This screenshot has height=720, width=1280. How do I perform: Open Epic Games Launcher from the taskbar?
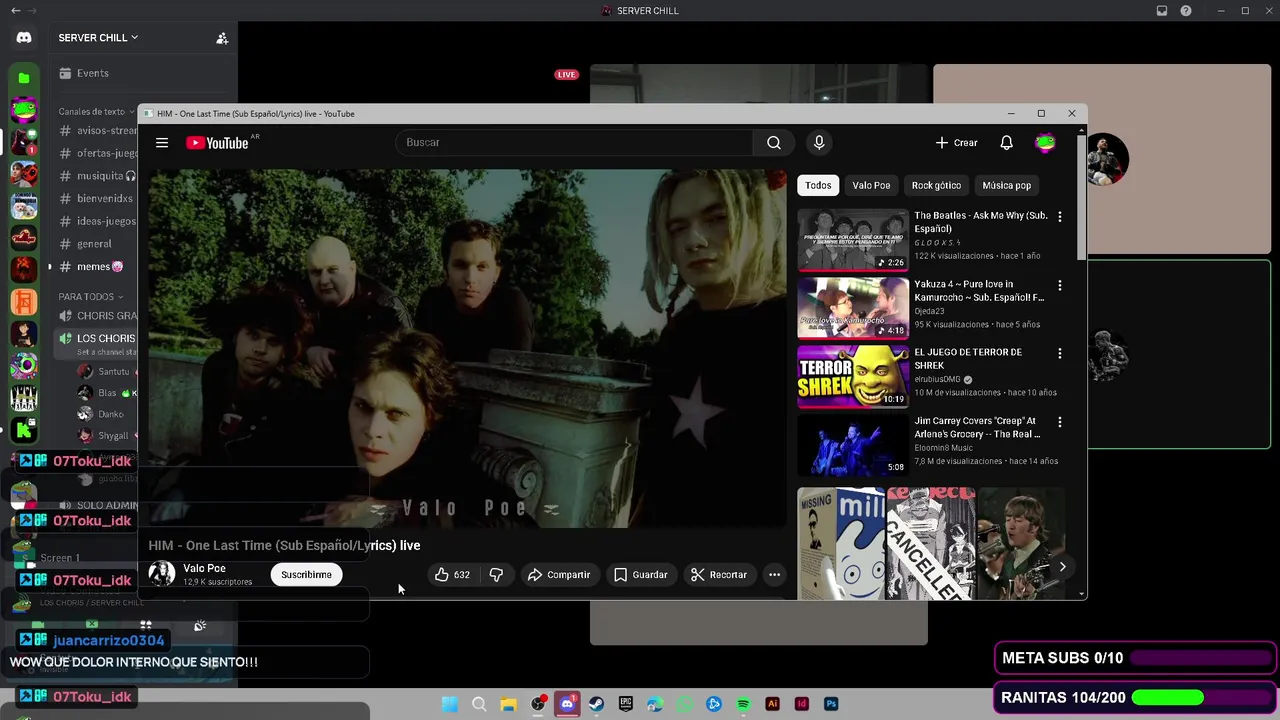[x=626, y=704]
